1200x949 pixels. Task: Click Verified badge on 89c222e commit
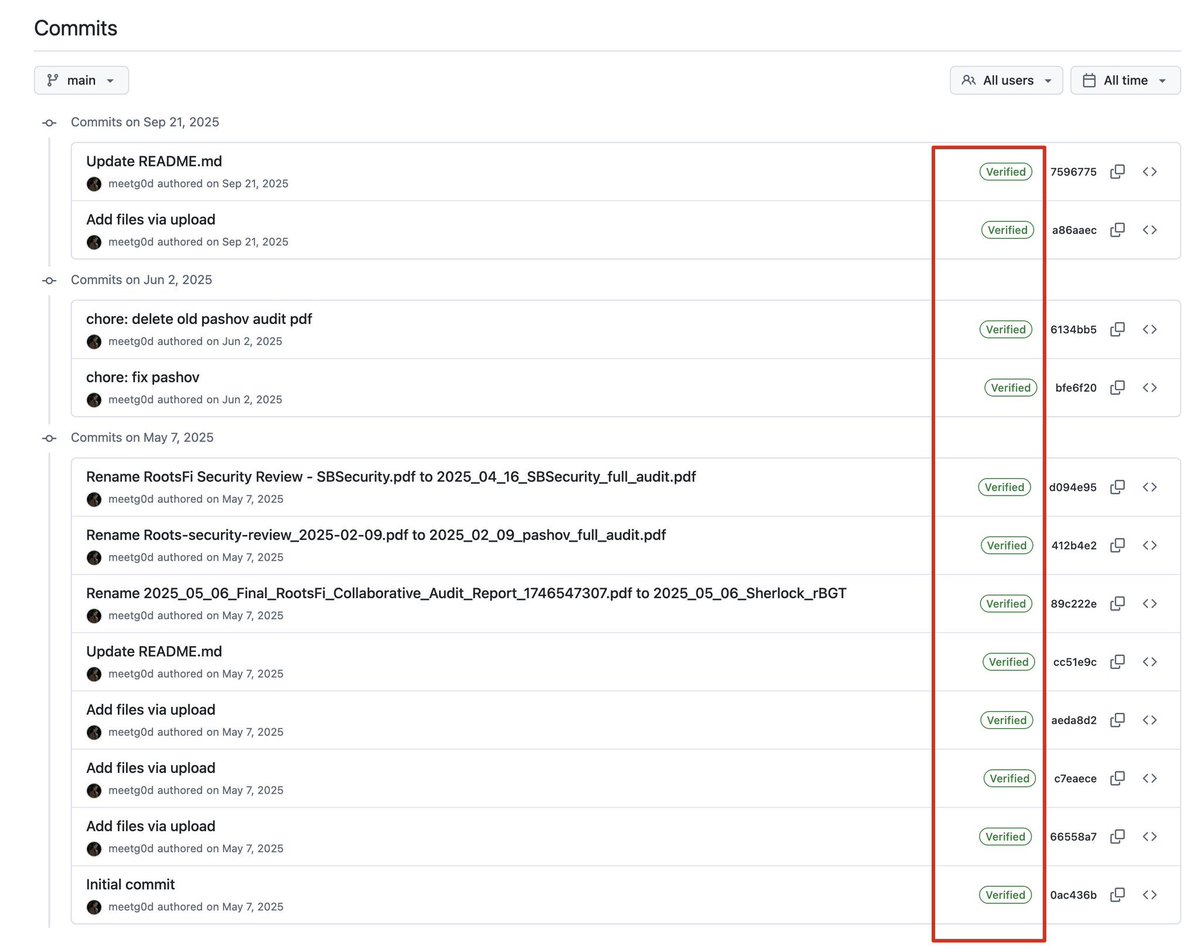point(1005,603)
